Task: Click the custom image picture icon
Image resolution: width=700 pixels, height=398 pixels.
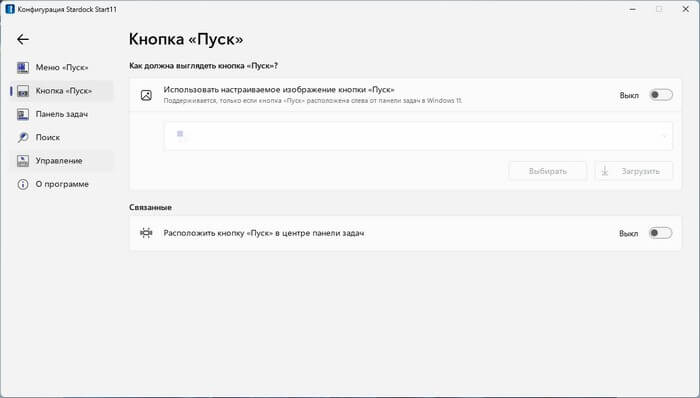Action: 146,95
